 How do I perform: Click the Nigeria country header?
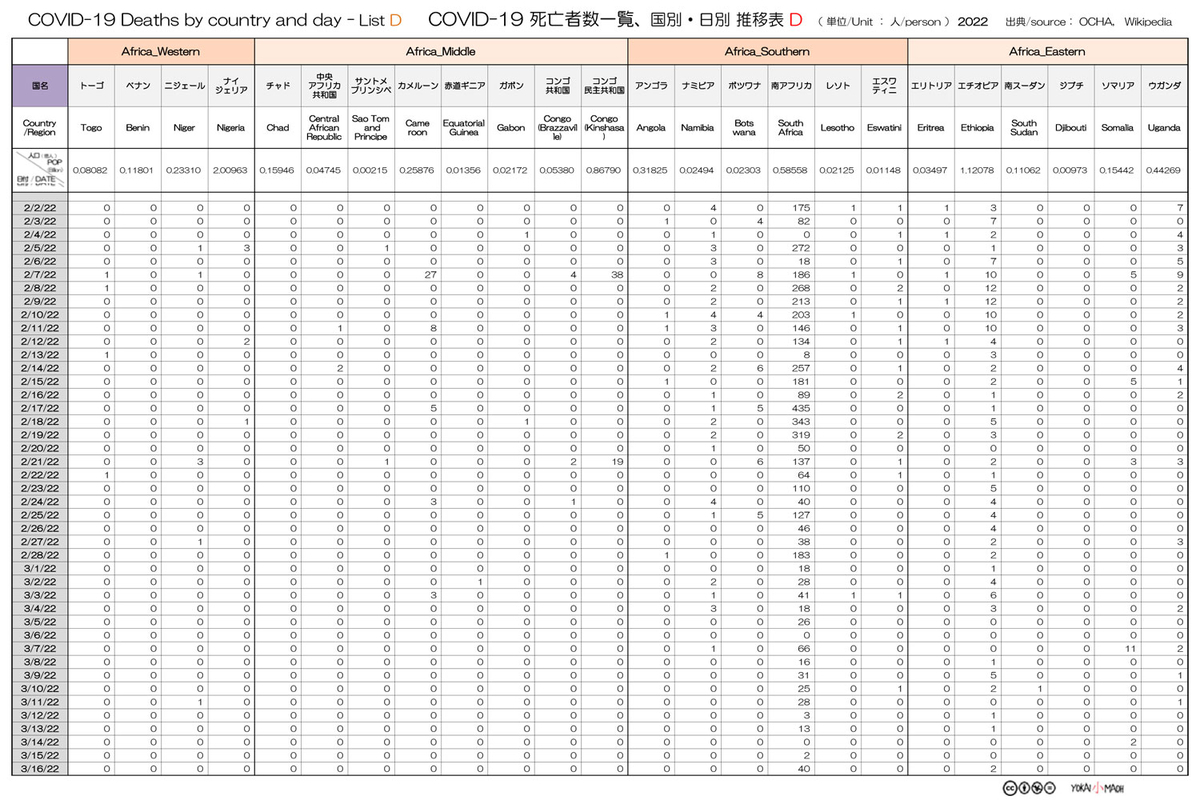231,128
